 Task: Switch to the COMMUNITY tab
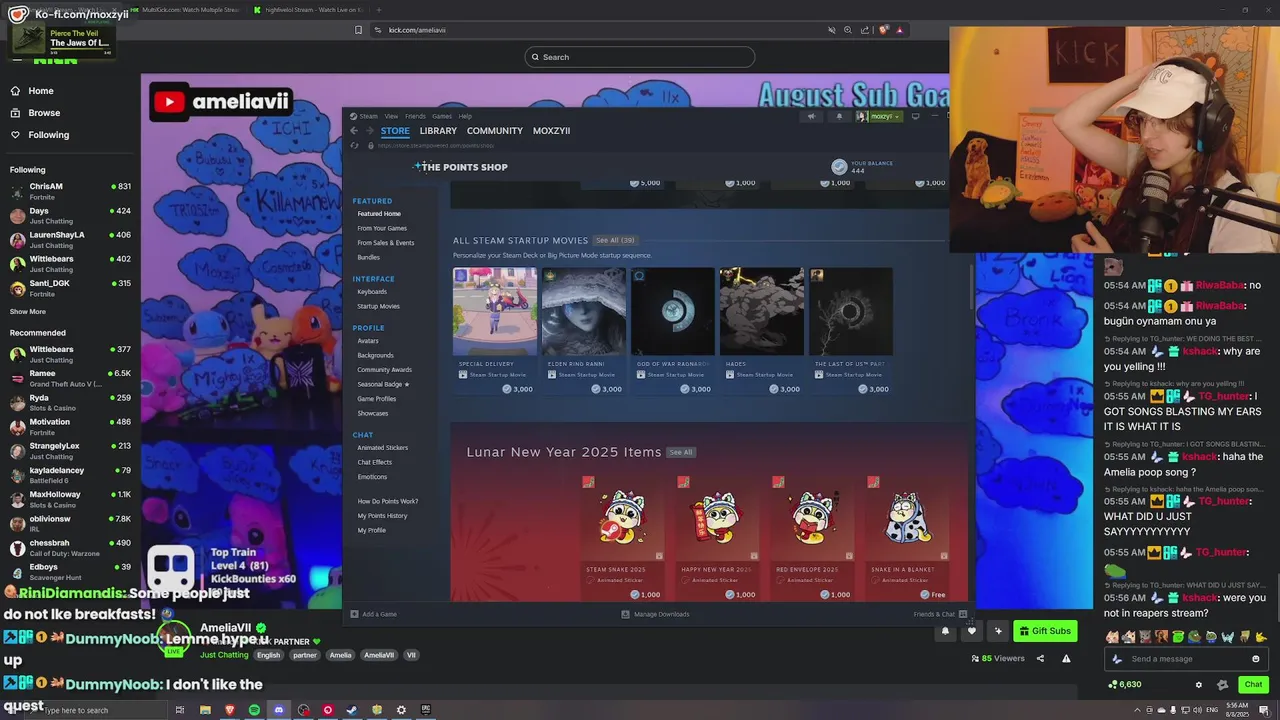[495, 131]
